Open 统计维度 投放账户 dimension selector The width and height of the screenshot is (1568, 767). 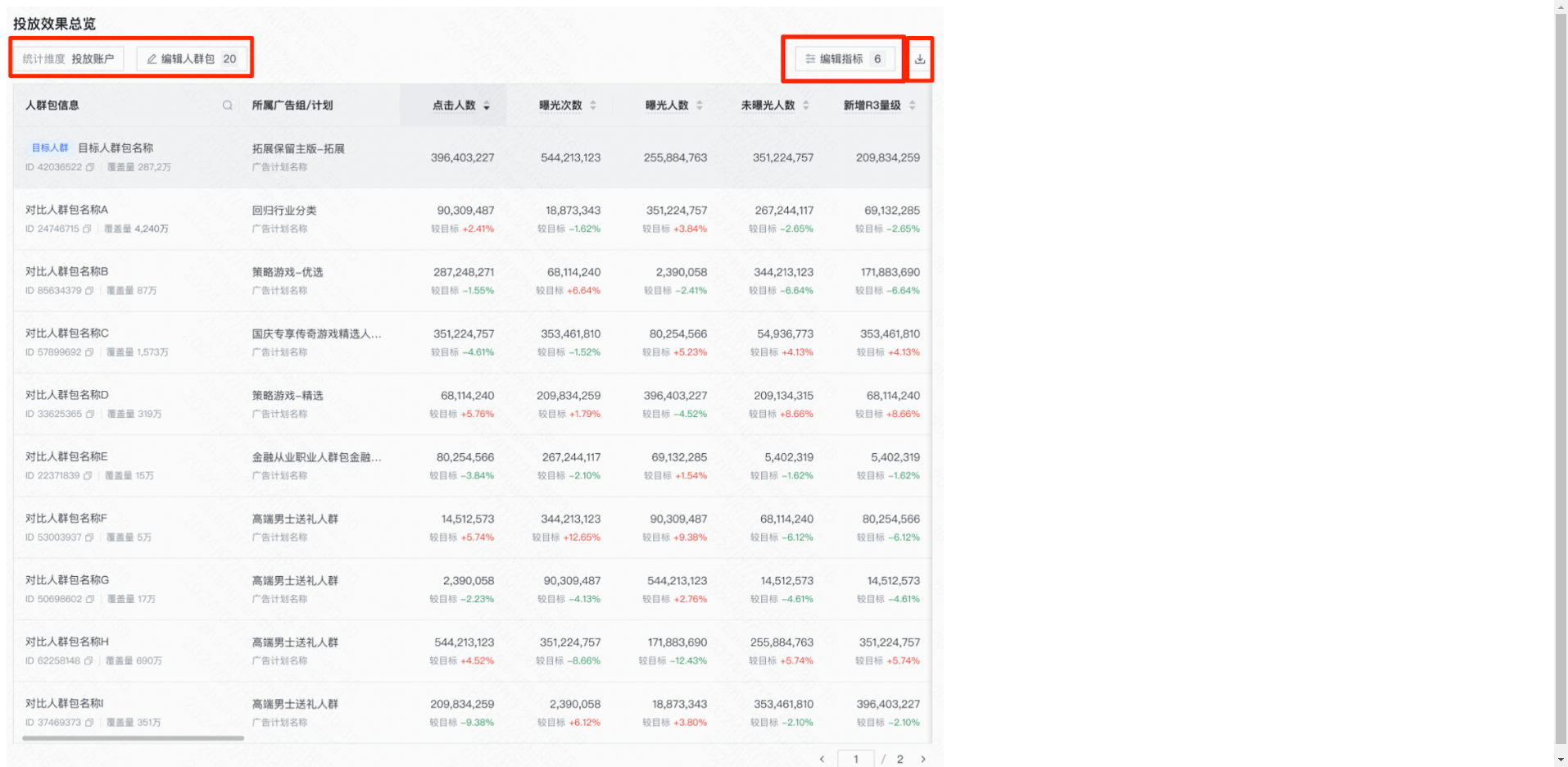click(69, 59)
